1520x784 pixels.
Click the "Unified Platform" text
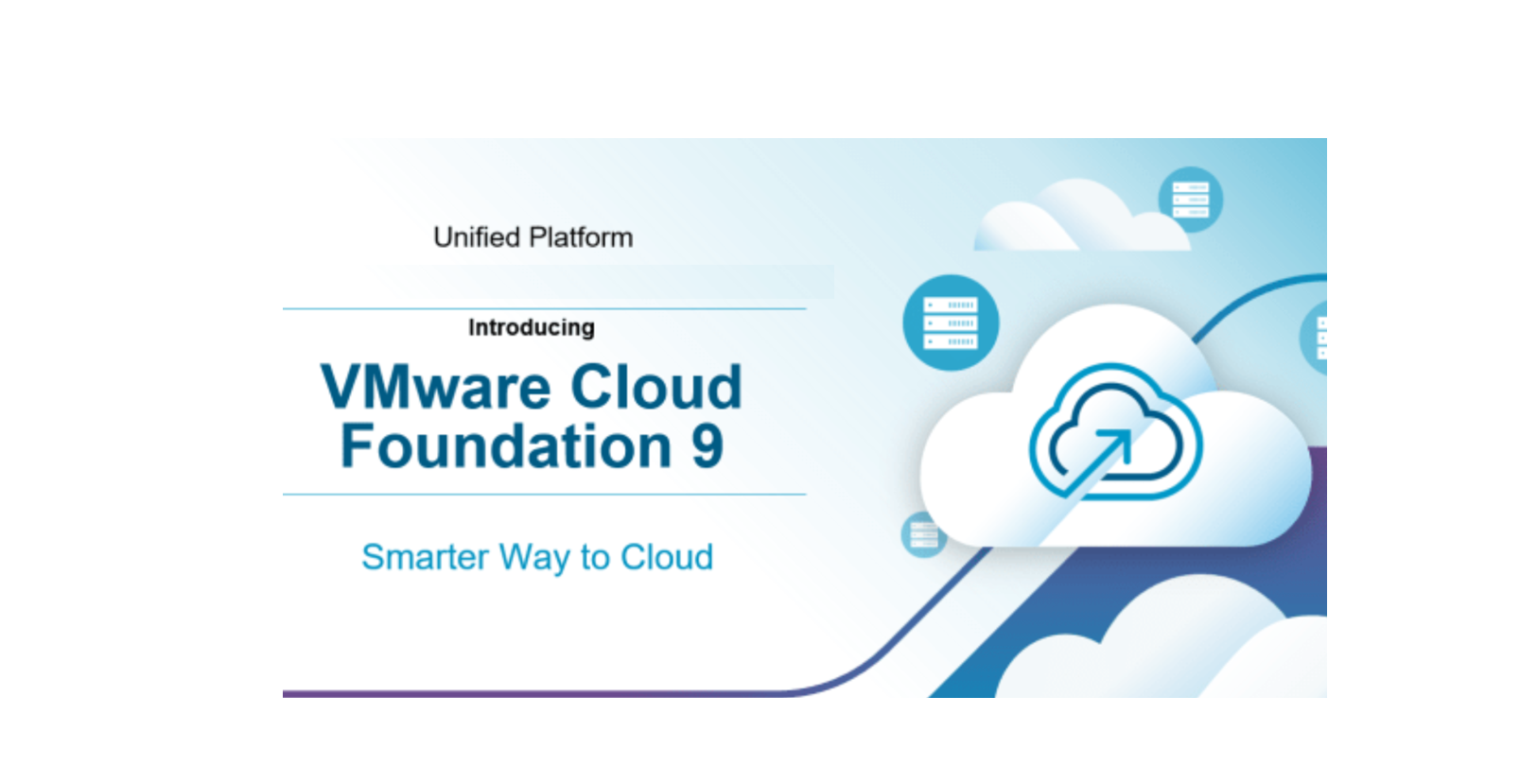(533, 237)
